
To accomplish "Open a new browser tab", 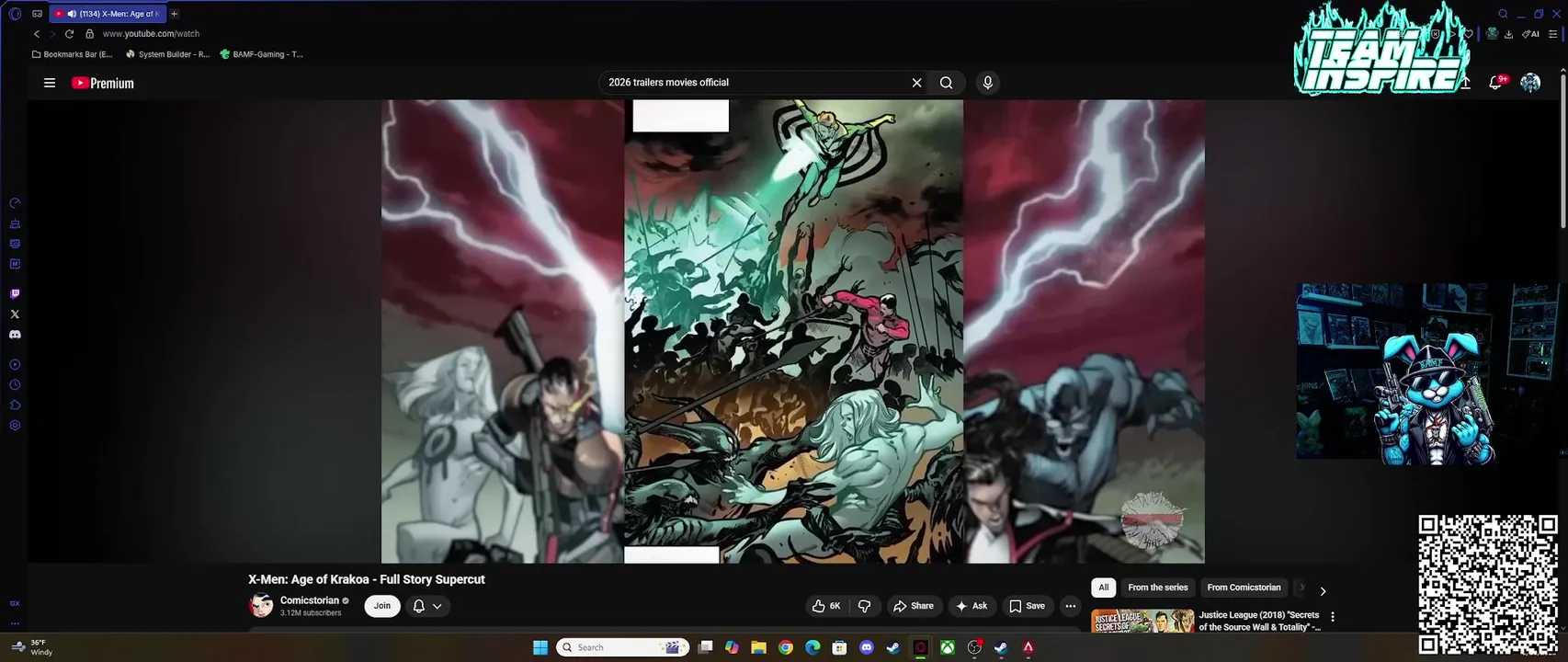I will point(174,14).
